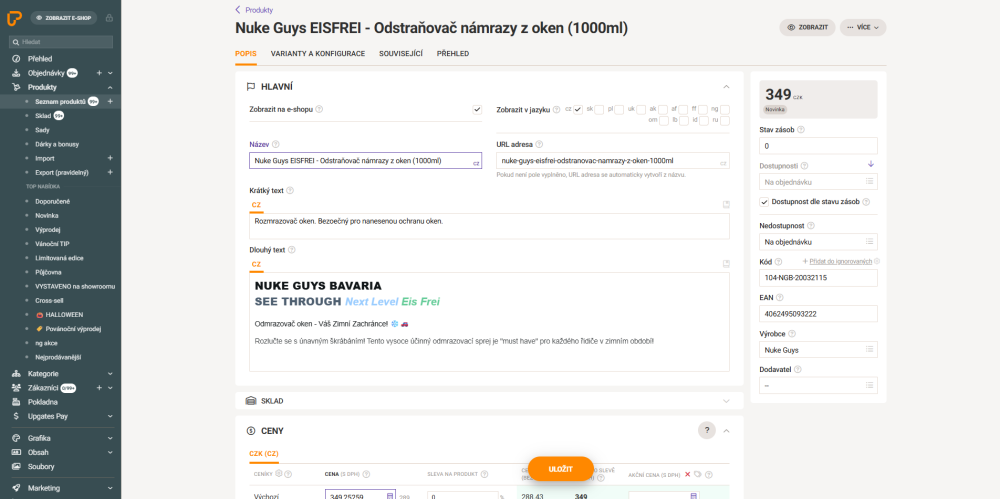
Task: Open Pokladna in the sidebar
Action: click(43, 402)
